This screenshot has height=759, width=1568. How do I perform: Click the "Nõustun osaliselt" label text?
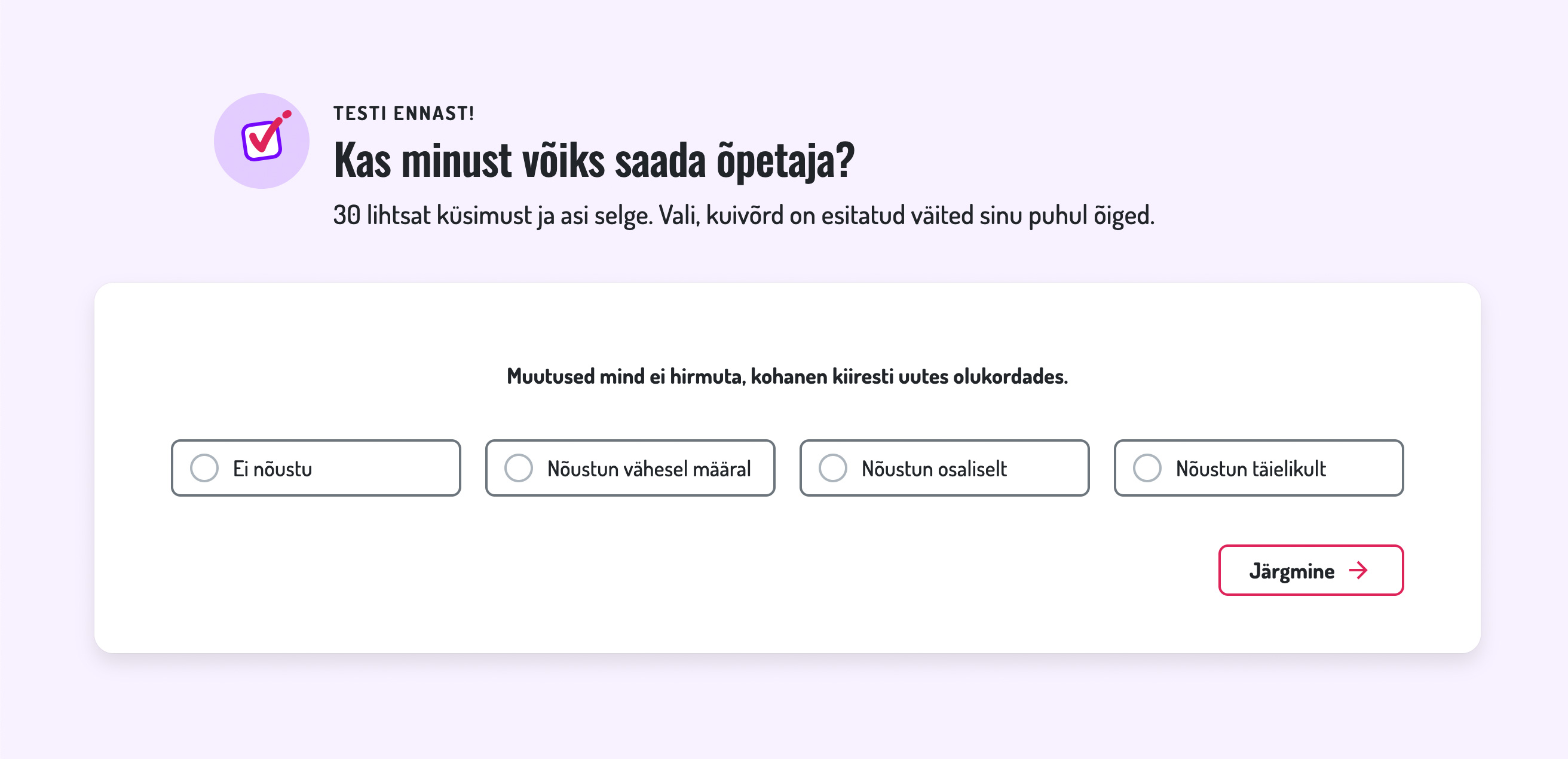pyautogui.click(x=934, y=469)
